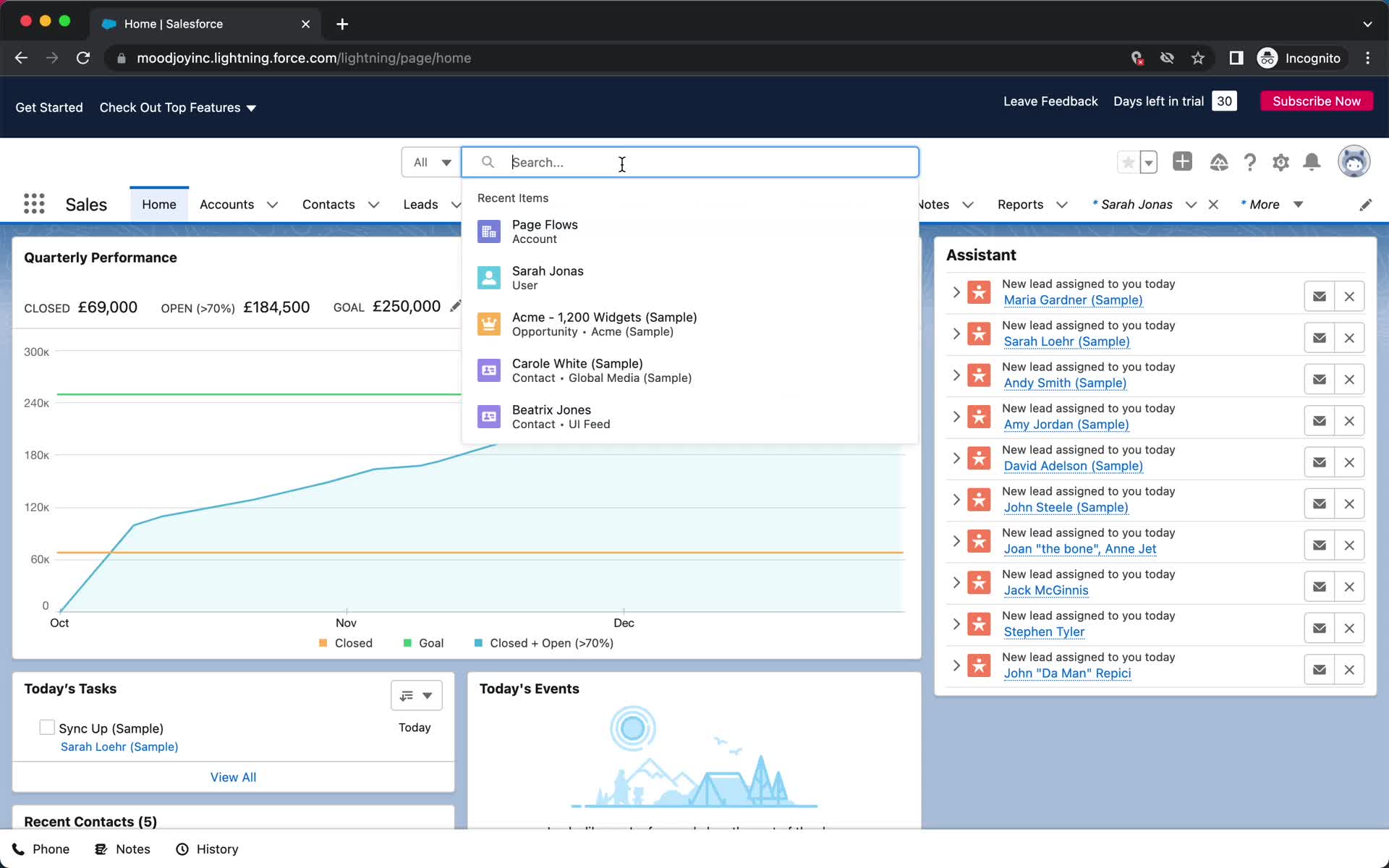Click View All in Today's Tasks
The width and height of the screenshot is (1389, 868).
233,777
